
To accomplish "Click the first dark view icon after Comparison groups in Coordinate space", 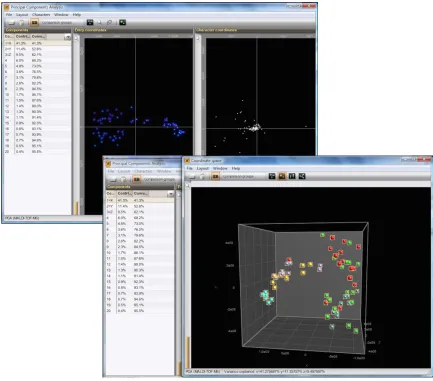I will coord(272,176).
